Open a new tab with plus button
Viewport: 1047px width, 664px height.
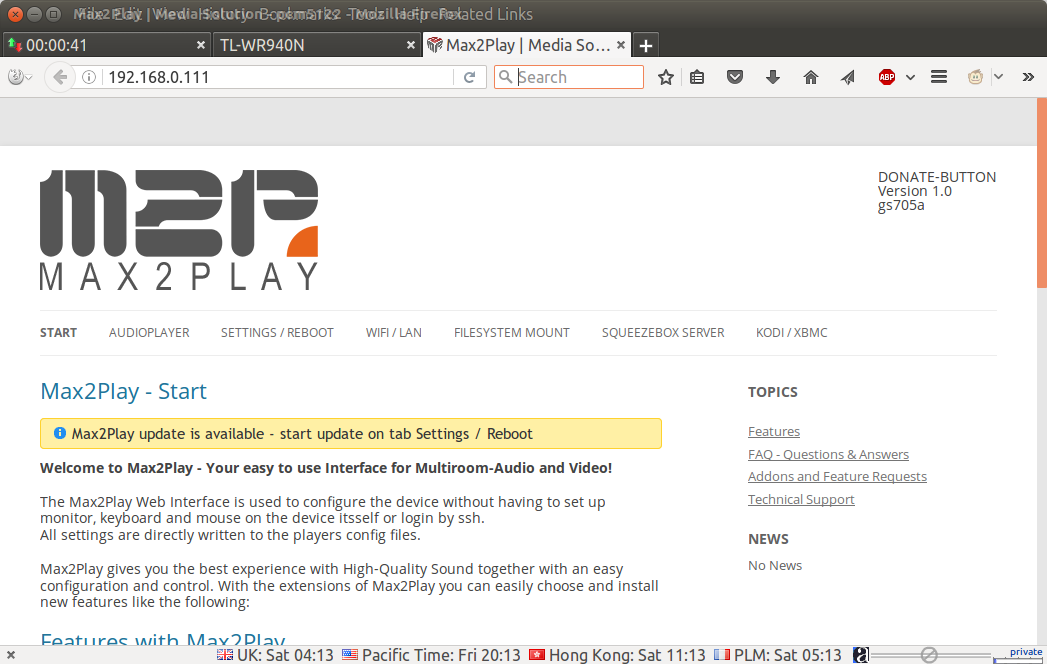pos(646,45)
